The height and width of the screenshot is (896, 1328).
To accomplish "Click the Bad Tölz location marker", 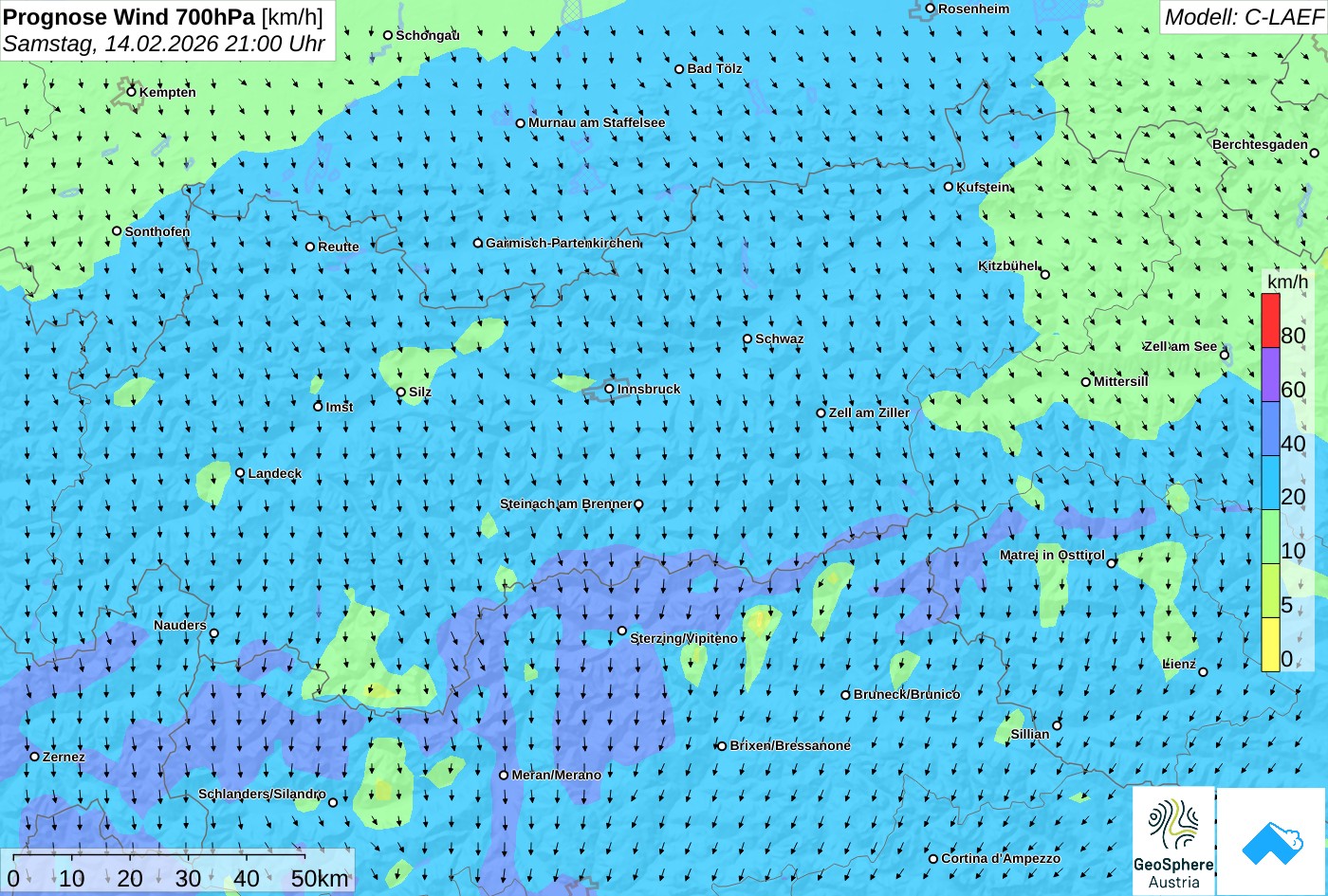I will pyautogui.click(x=679, y=69).
